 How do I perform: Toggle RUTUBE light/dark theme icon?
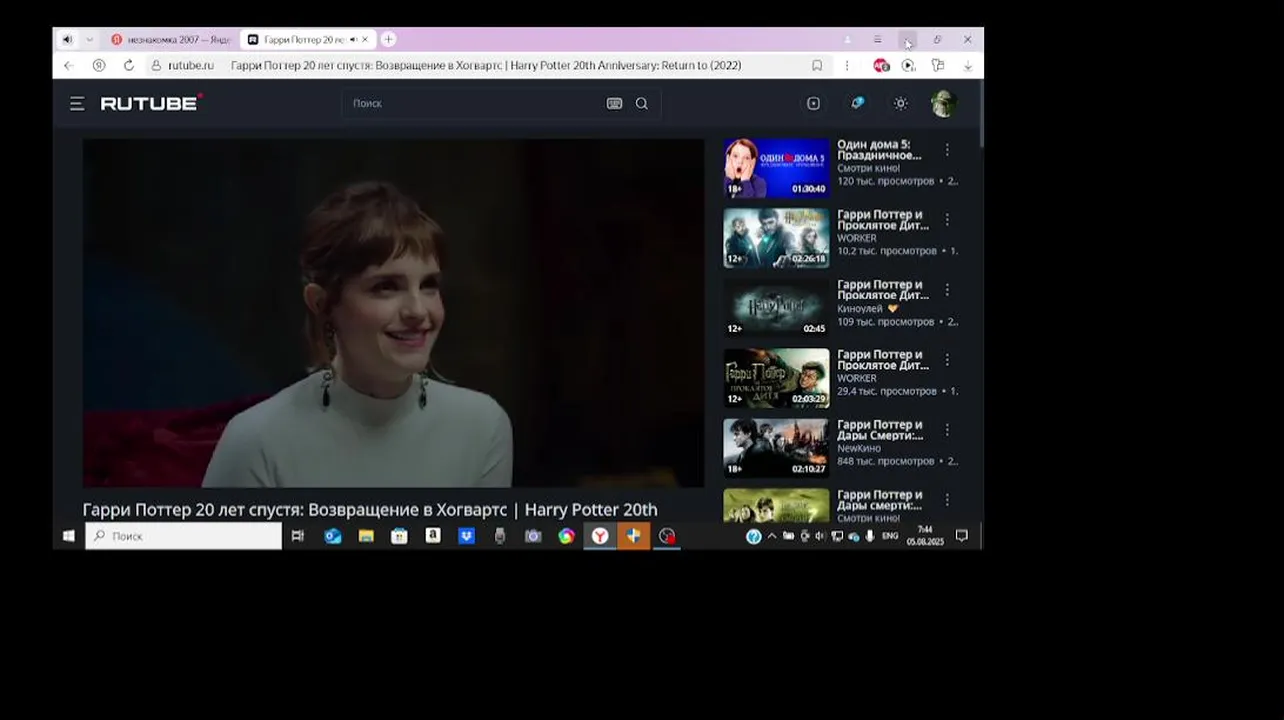click(x=900, y=104)
